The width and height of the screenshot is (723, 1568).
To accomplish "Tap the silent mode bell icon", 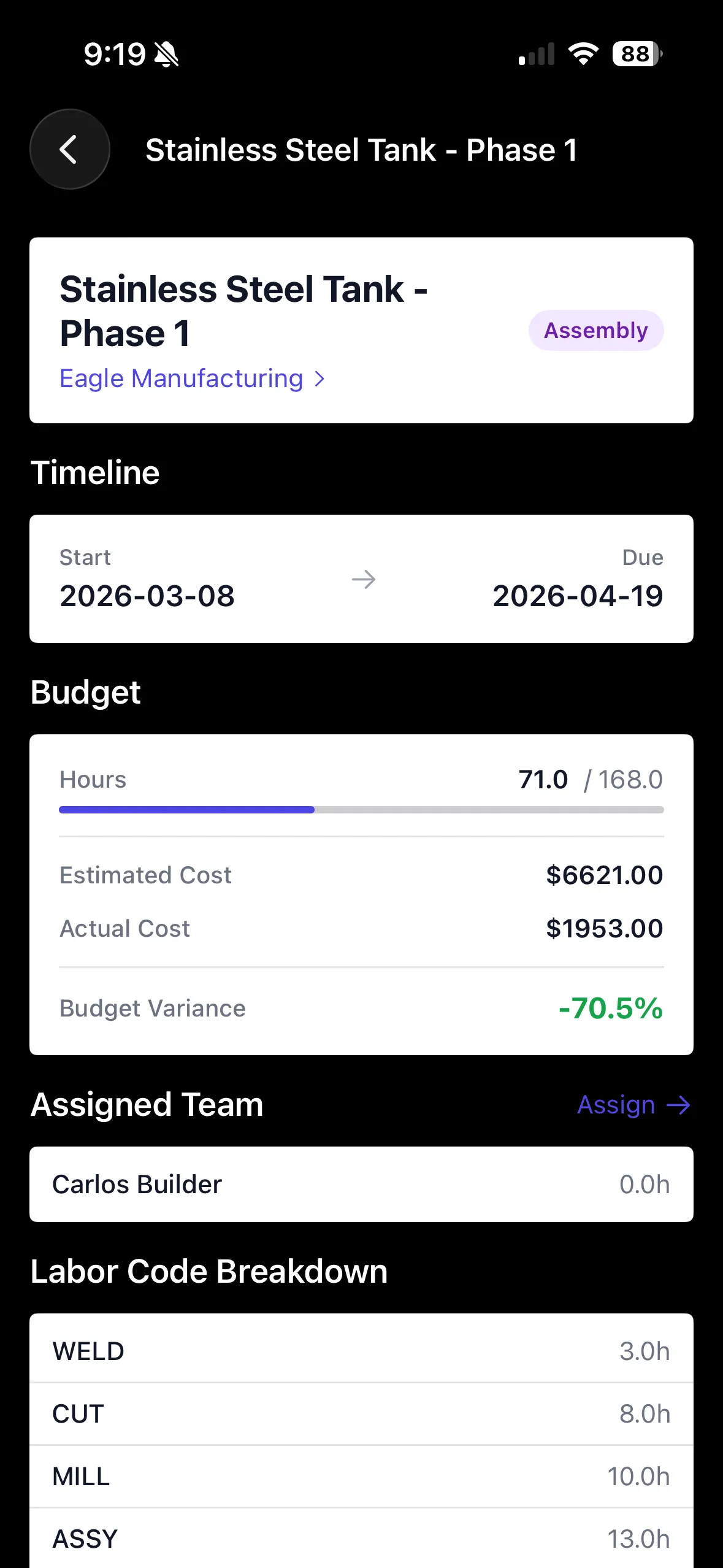I will click(166, 54).
